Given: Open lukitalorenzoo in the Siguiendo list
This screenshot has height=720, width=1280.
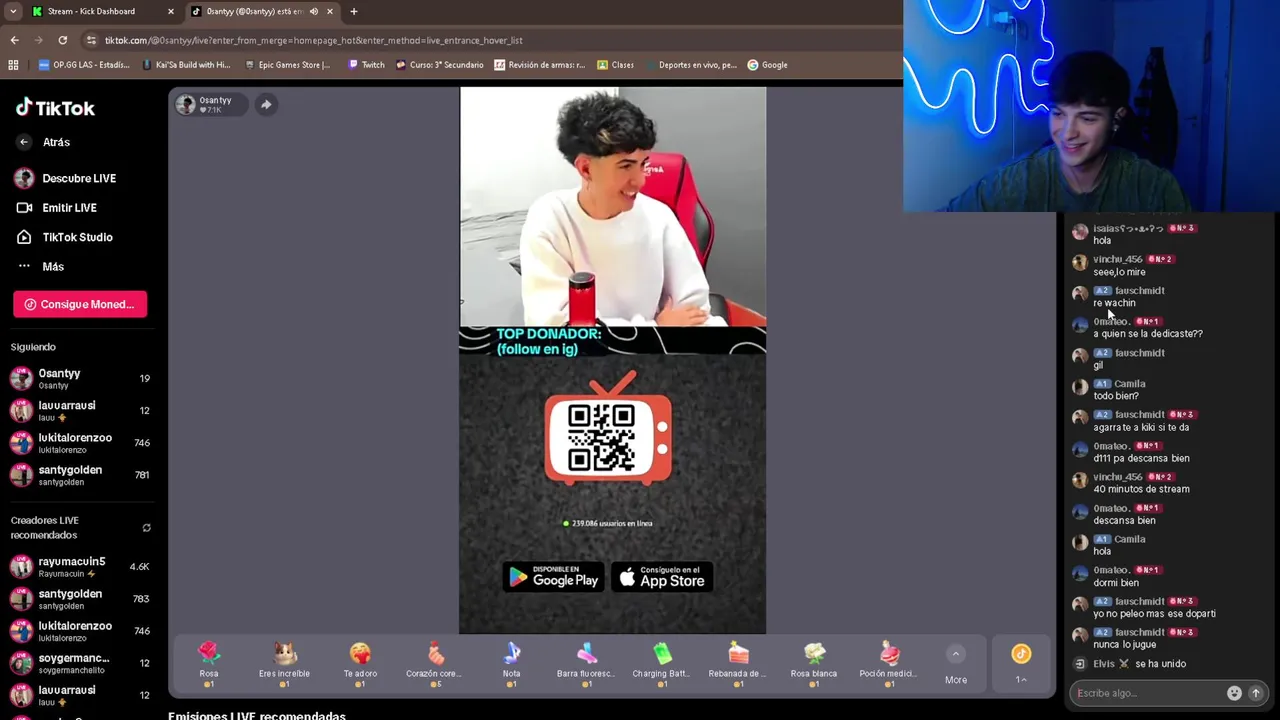Looking at the screenshot, I should click(78, 443).
